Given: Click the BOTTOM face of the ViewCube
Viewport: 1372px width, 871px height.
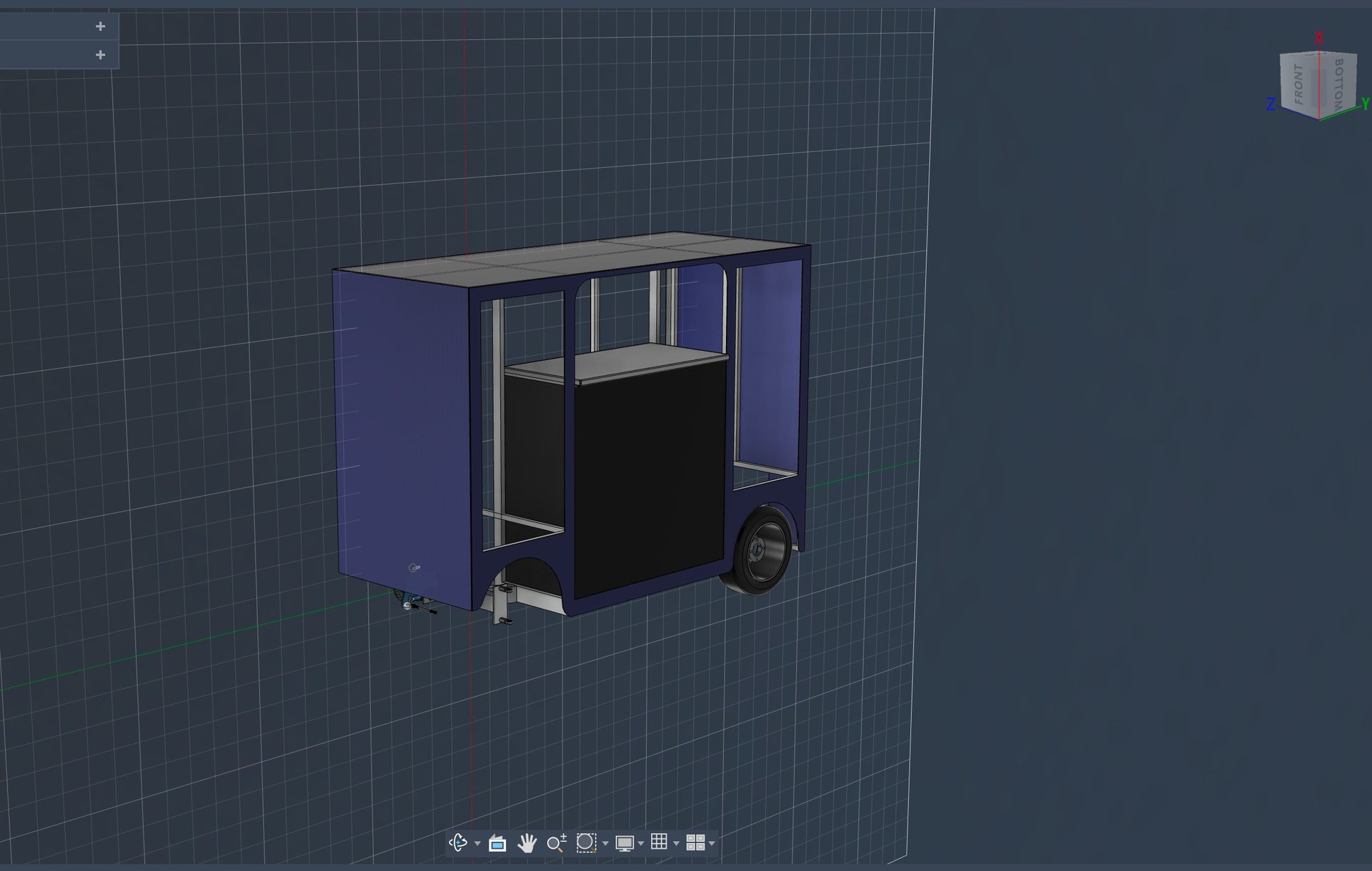Looking at the screenshot, I should point(1338,84).
